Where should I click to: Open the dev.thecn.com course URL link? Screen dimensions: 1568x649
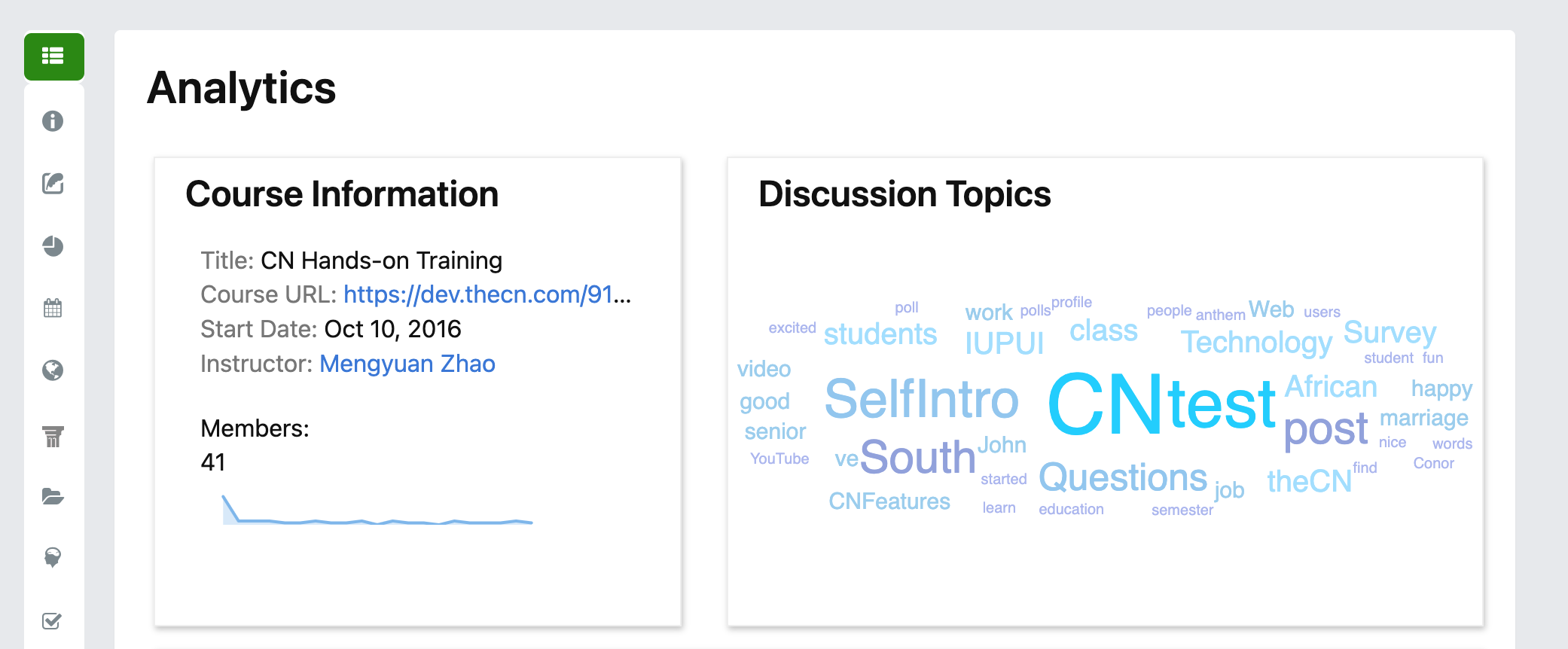[x=487, y=294]
